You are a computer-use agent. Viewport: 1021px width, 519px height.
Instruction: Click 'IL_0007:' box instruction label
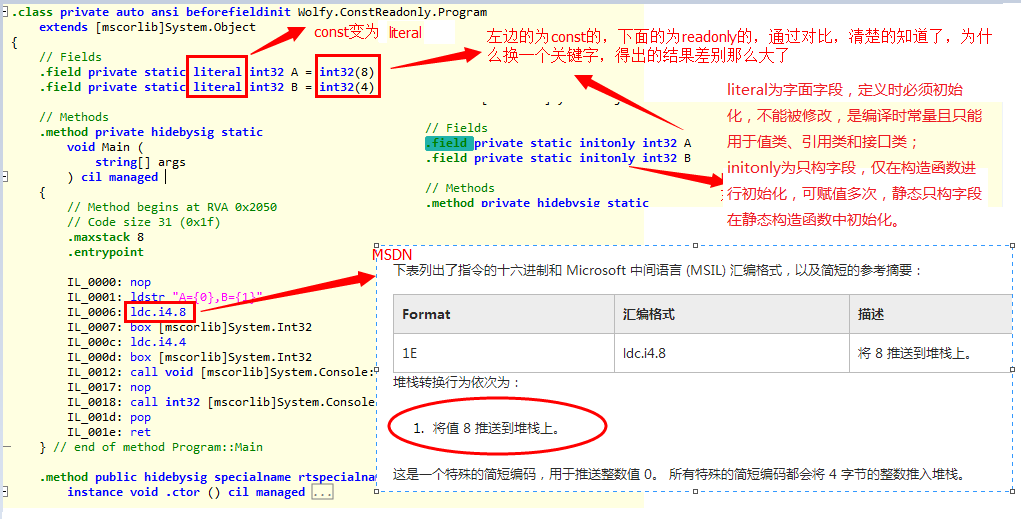click(x=95, y=328)
